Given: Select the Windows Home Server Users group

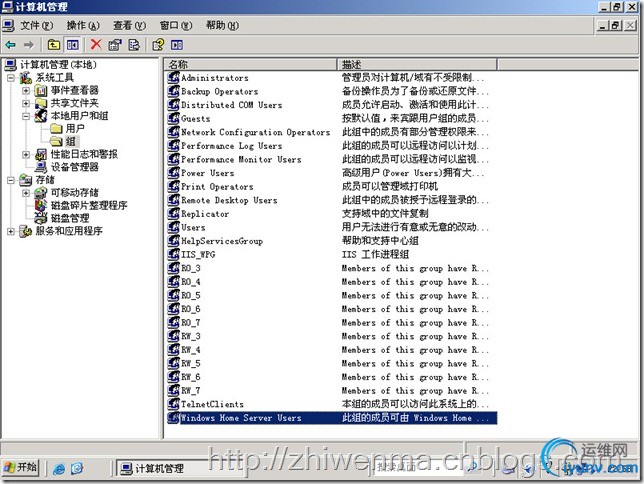Looking at the screenshot, I should (x=241, y=417).
